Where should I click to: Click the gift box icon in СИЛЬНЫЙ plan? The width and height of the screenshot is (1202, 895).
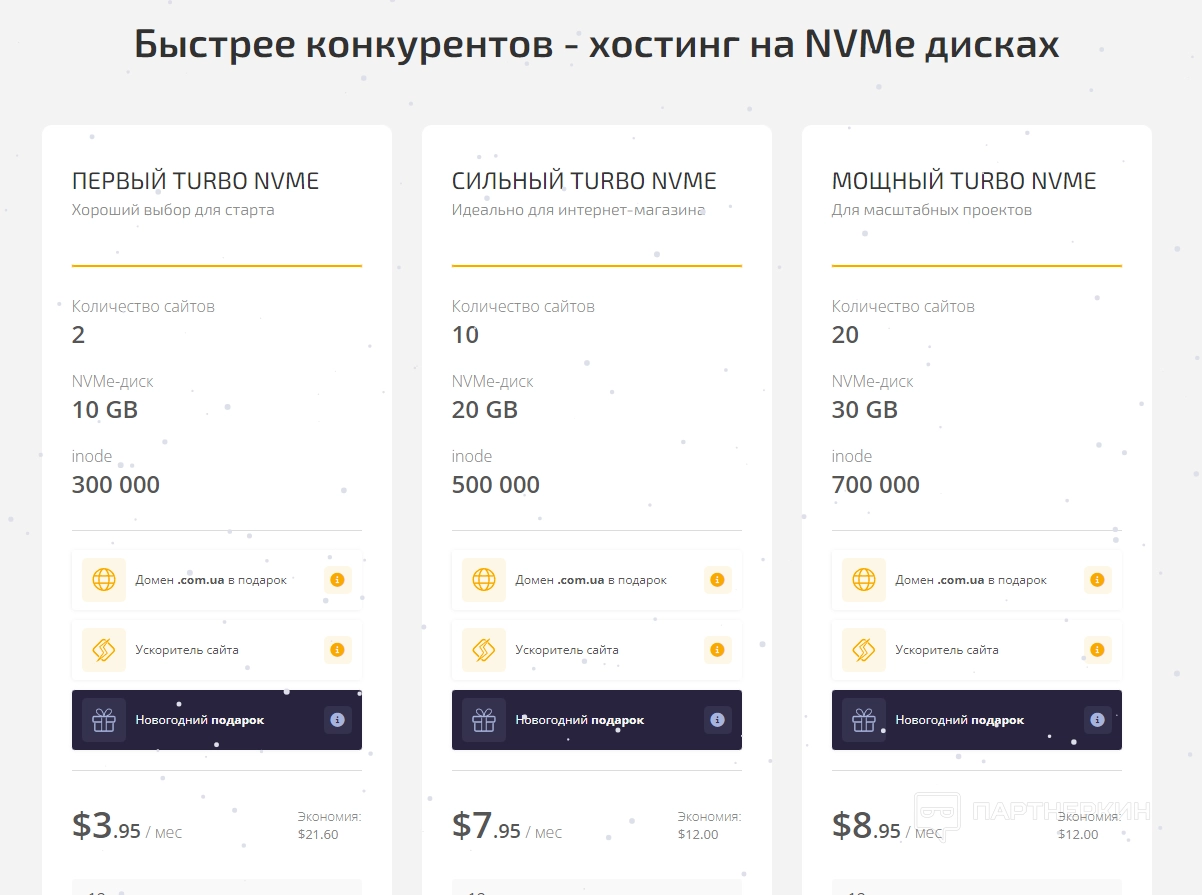484,720
